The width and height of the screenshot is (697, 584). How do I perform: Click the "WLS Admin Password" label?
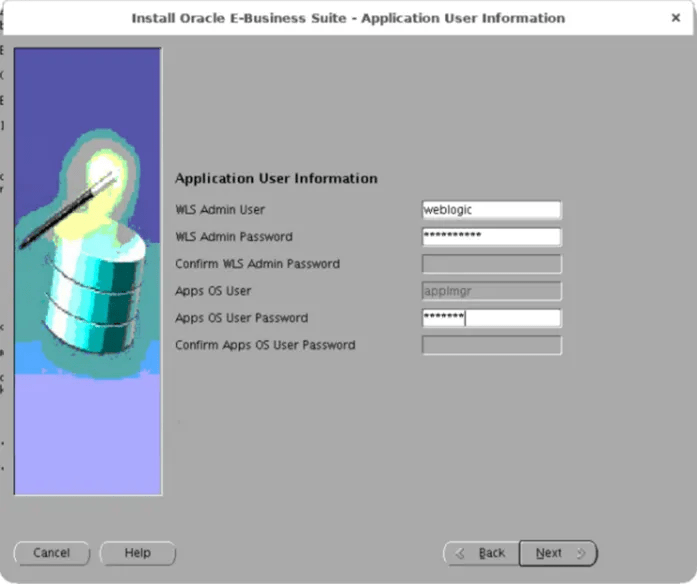click(x=233, y=237)
